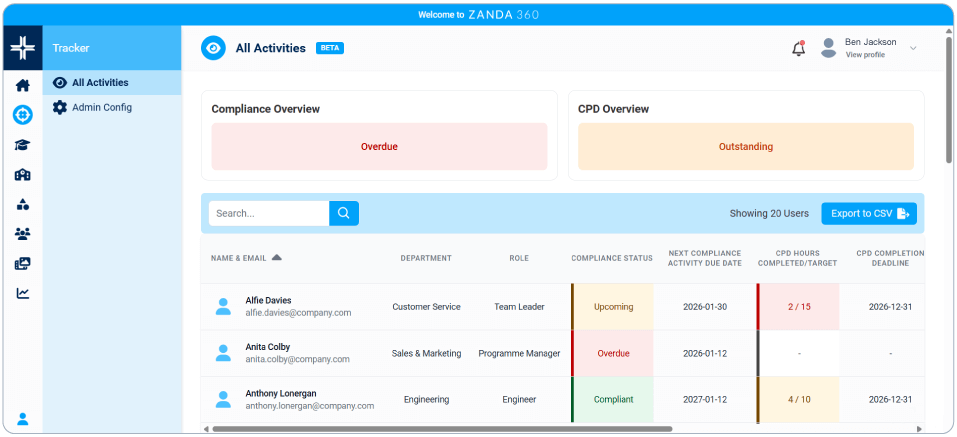Open Admin Config in the Tracker menu
The width and height of the screenshot is (957, 437).
pyautogui.click(x=102, y=107)
